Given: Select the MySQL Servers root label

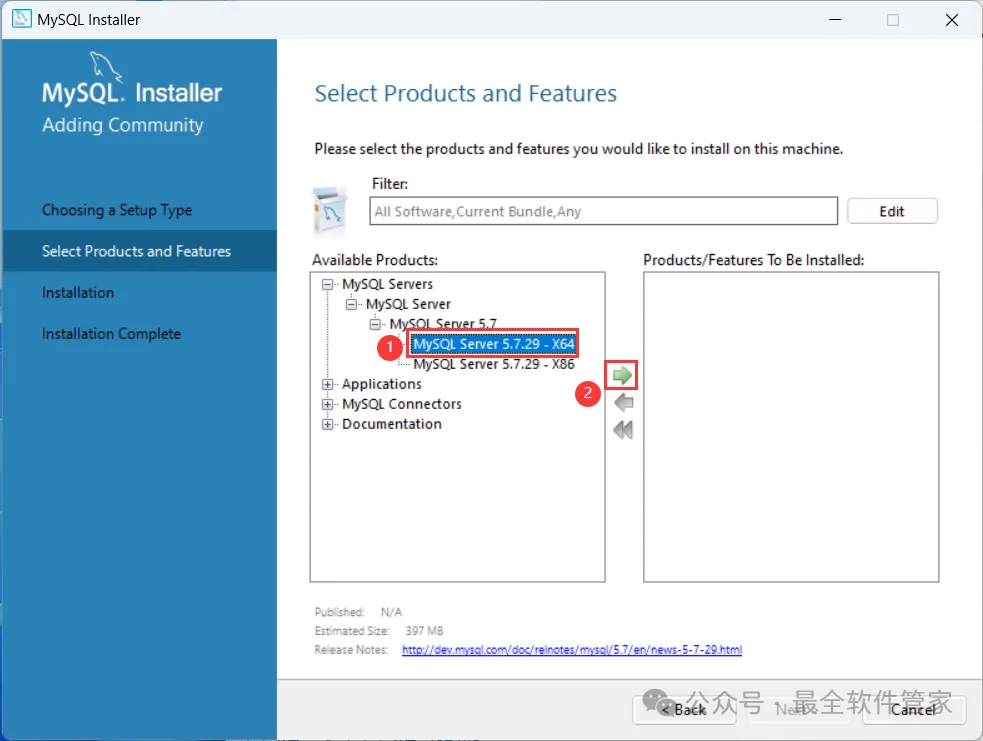Looking at the screenshot, I should tap(387, 284).
